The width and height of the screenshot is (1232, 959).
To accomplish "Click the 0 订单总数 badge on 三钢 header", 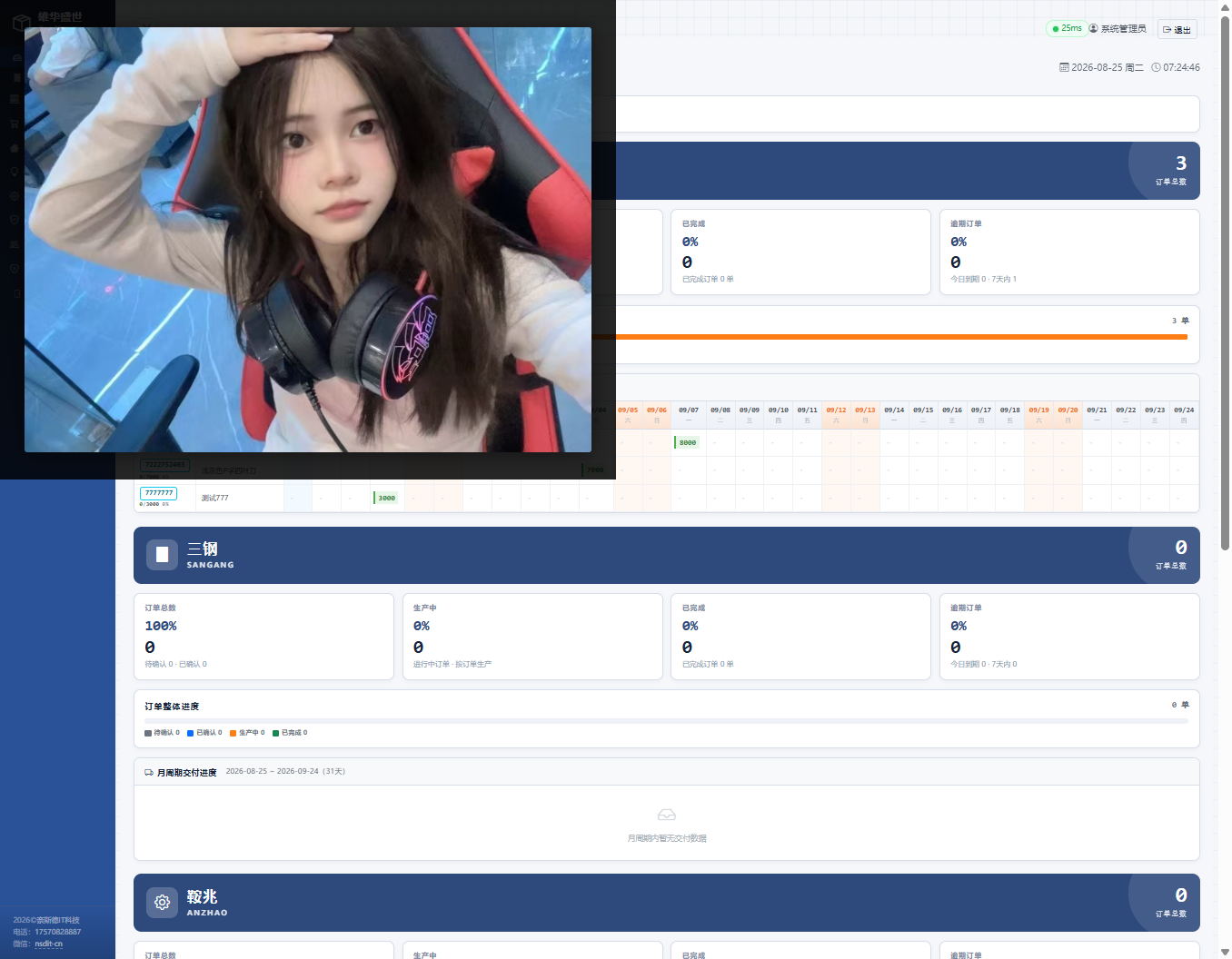I will tap(1172, 555).
